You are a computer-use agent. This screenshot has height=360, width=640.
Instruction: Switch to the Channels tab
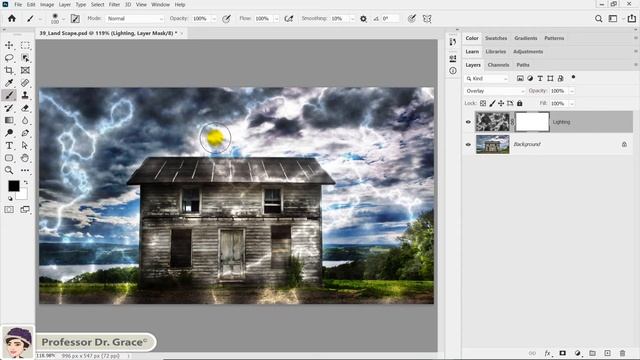tap(498, 65)
